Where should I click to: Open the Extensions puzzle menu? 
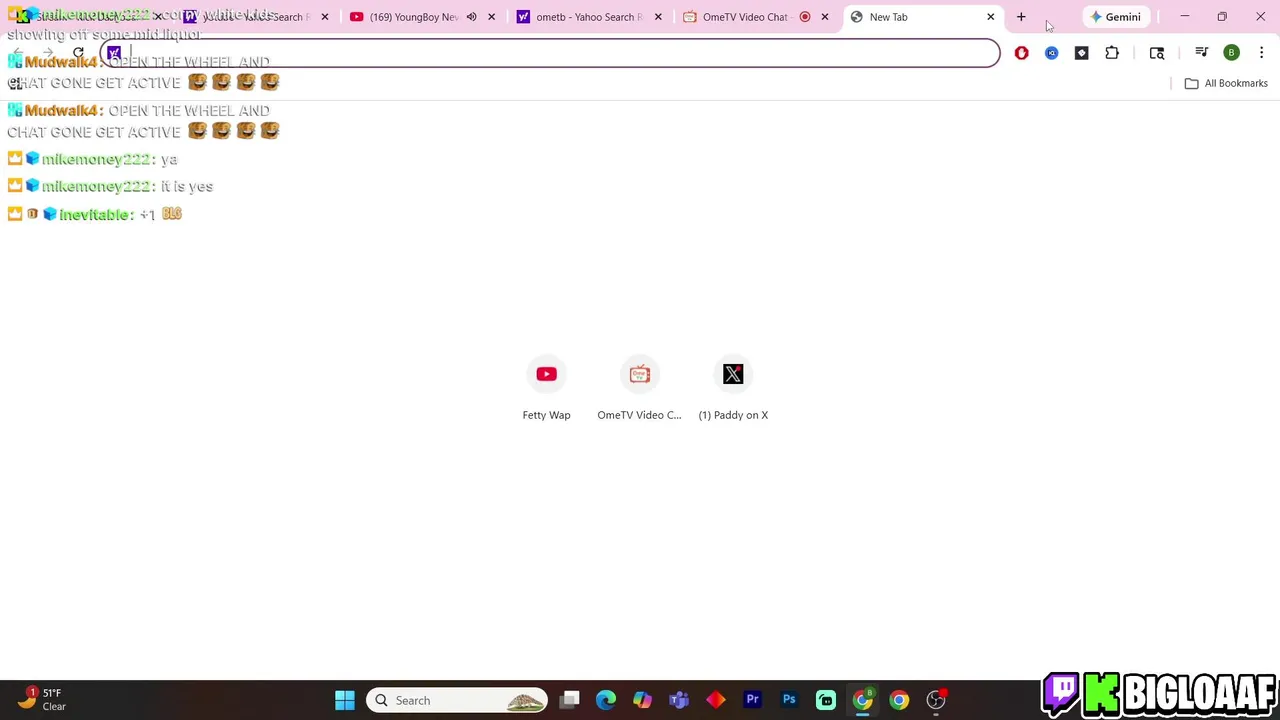tap(1112, 53)
